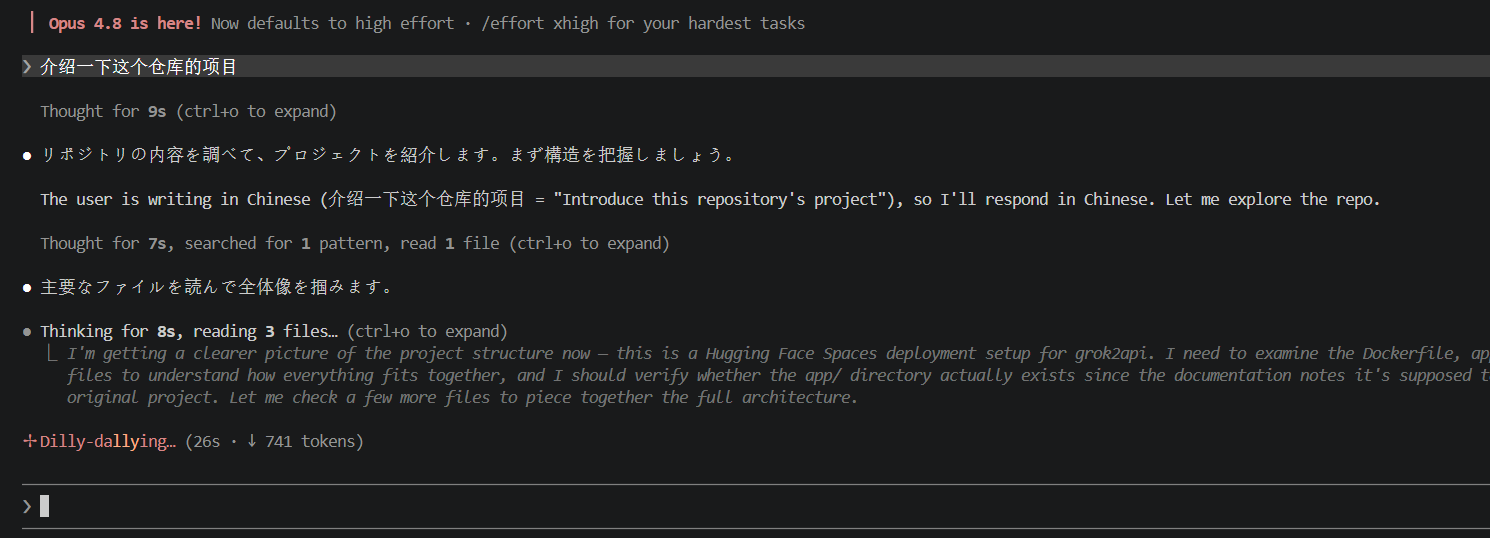1490x538 pixels.
Task: Expand Thought for 7s, searched for 1 pattern
Action: [355, 243]
